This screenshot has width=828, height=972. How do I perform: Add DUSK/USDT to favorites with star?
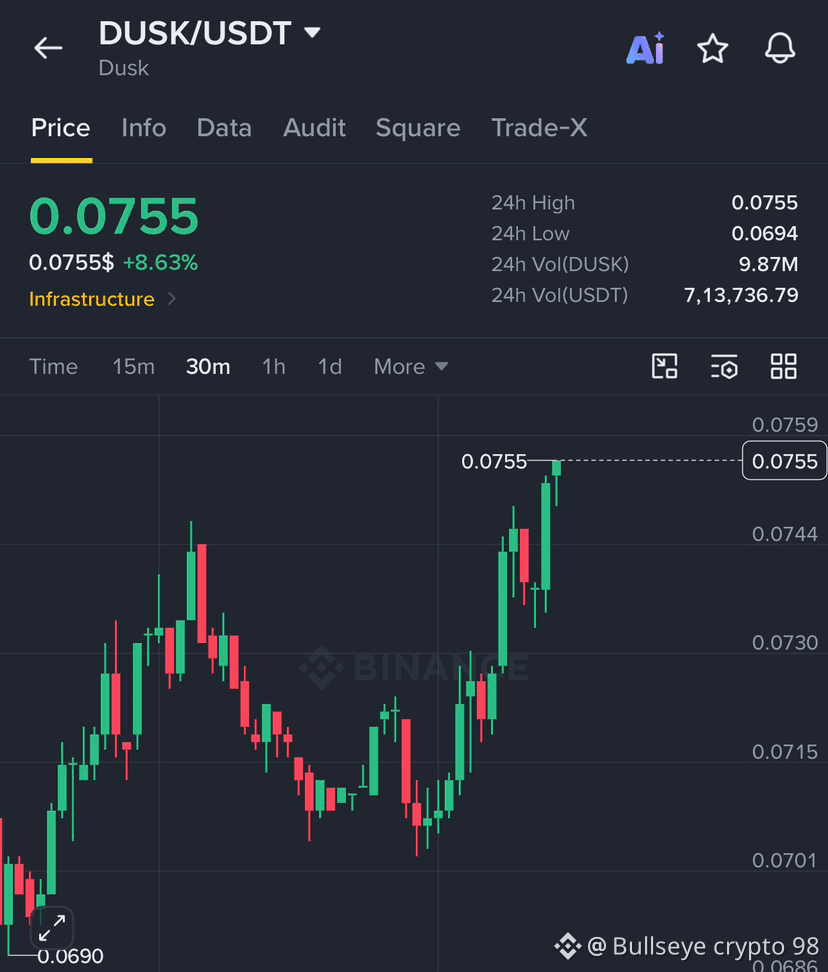point(712,48)
